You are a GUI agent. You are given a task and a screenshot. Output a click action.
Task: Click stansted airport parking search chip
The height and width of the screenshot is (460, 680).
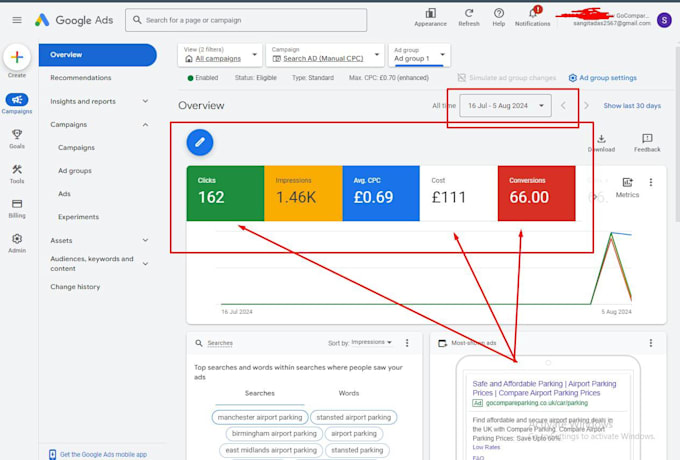(353, 417)
